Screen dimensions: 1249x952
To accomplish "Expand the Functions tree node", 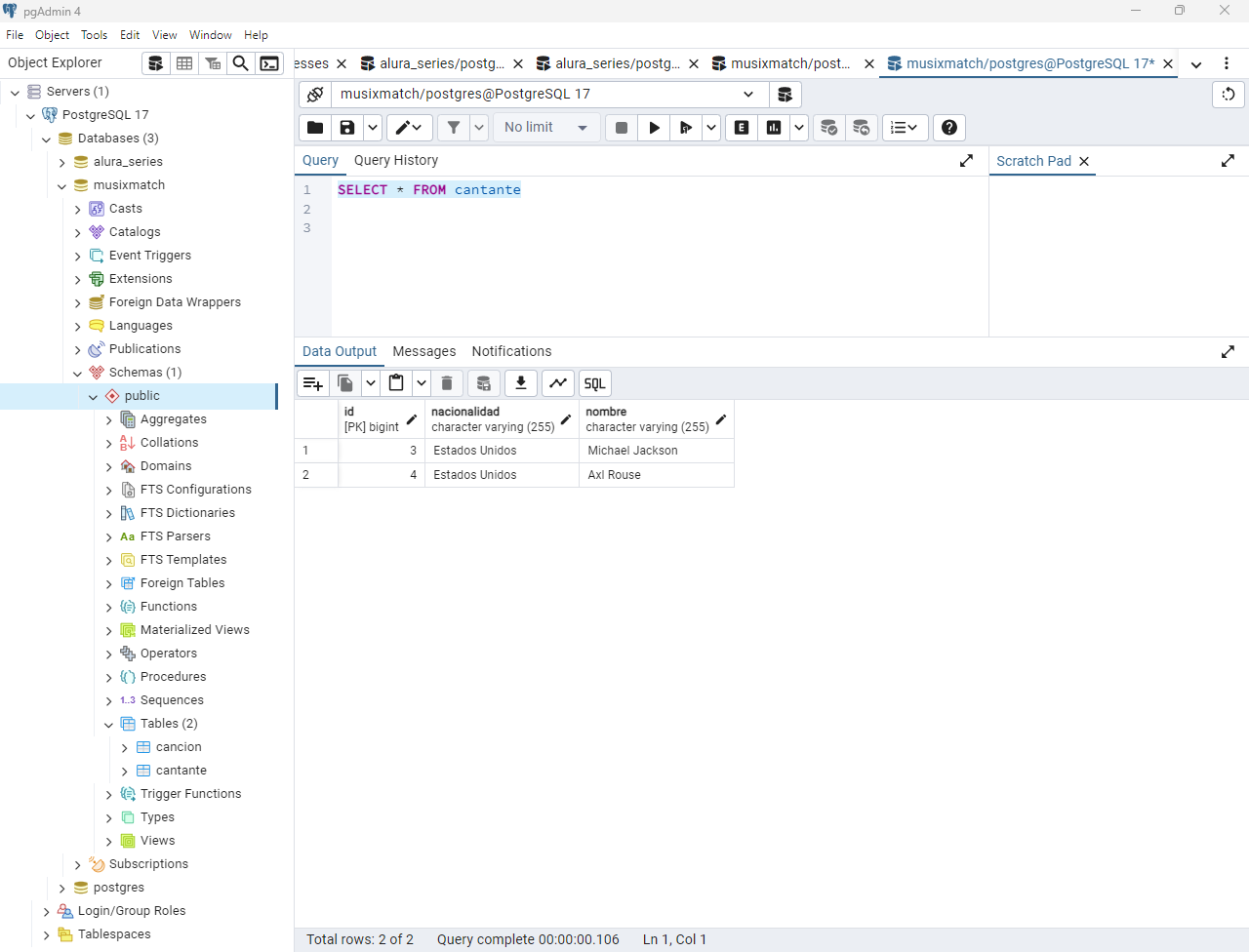I will click(108, 608).
